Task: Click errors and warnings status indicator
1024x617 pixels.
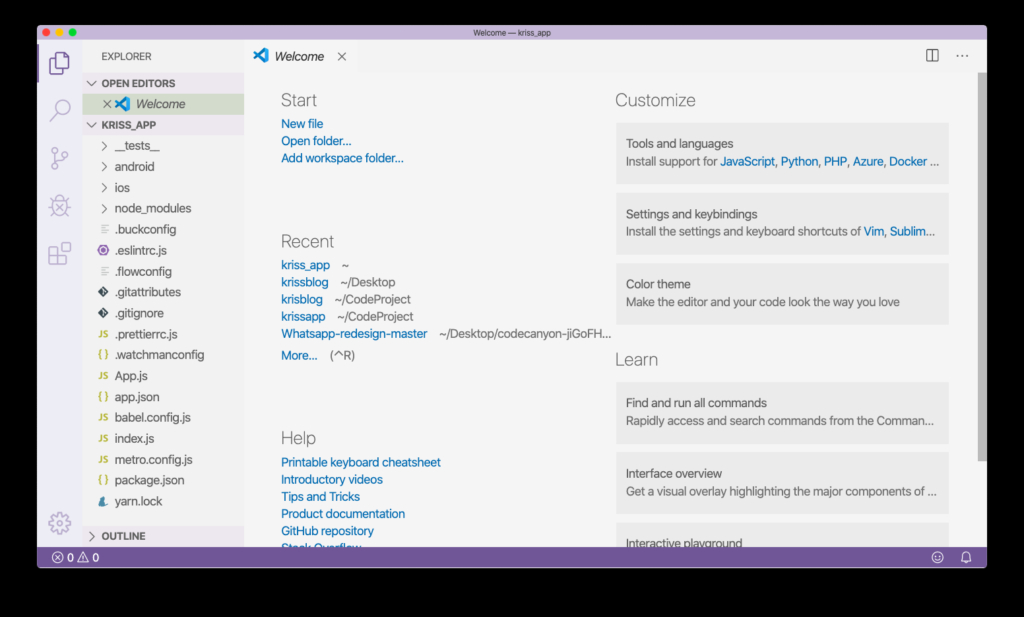Action: [75, 557]
